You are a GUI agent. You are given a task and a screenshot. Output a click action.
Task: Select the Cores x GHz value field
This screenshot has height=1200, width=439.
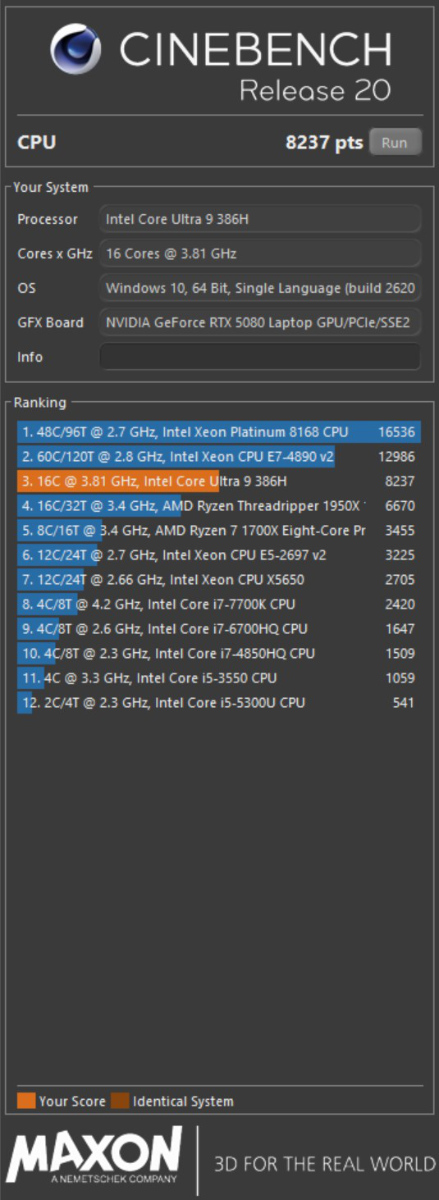tap(260, 254)
